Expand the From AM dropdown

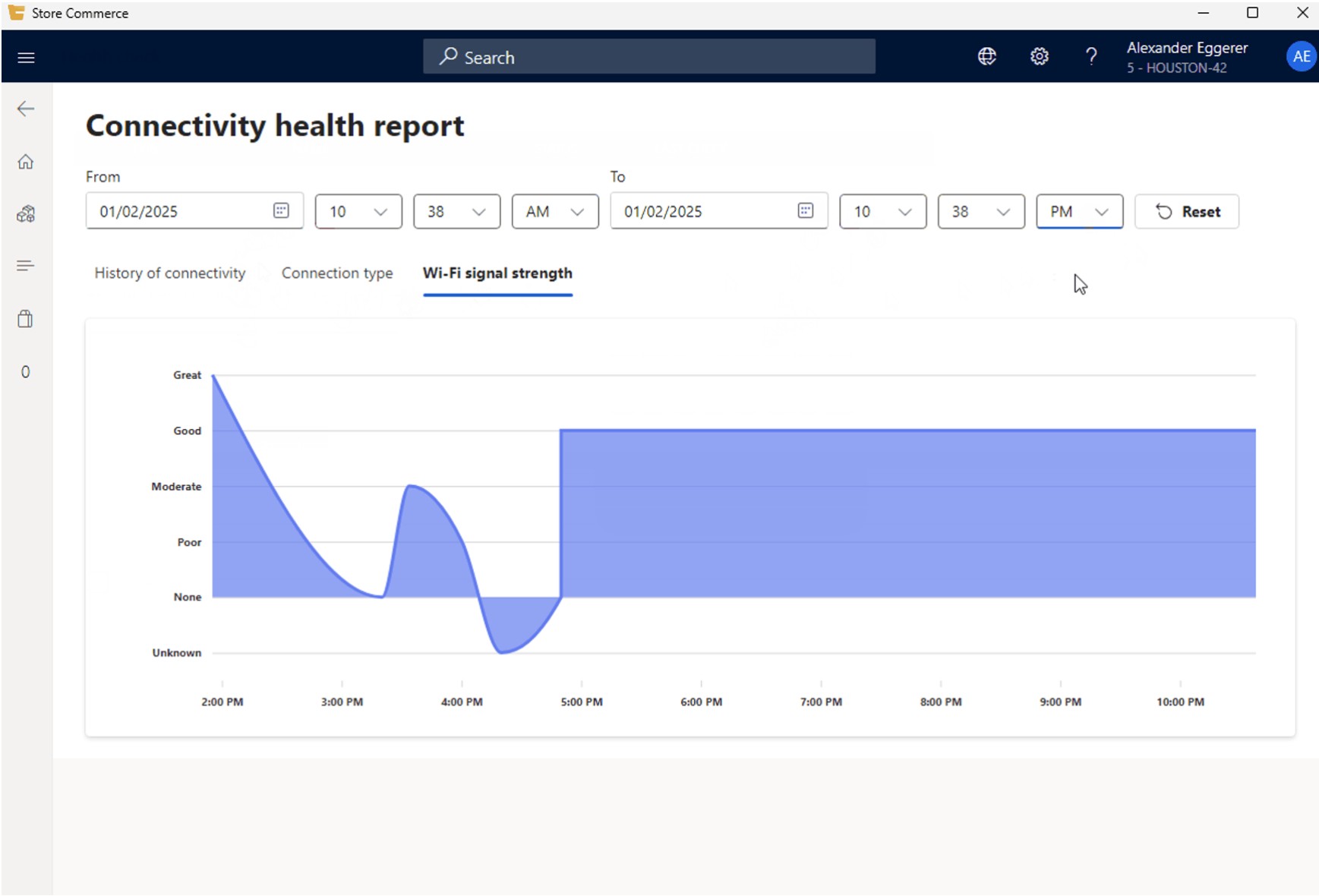point(555,211)
